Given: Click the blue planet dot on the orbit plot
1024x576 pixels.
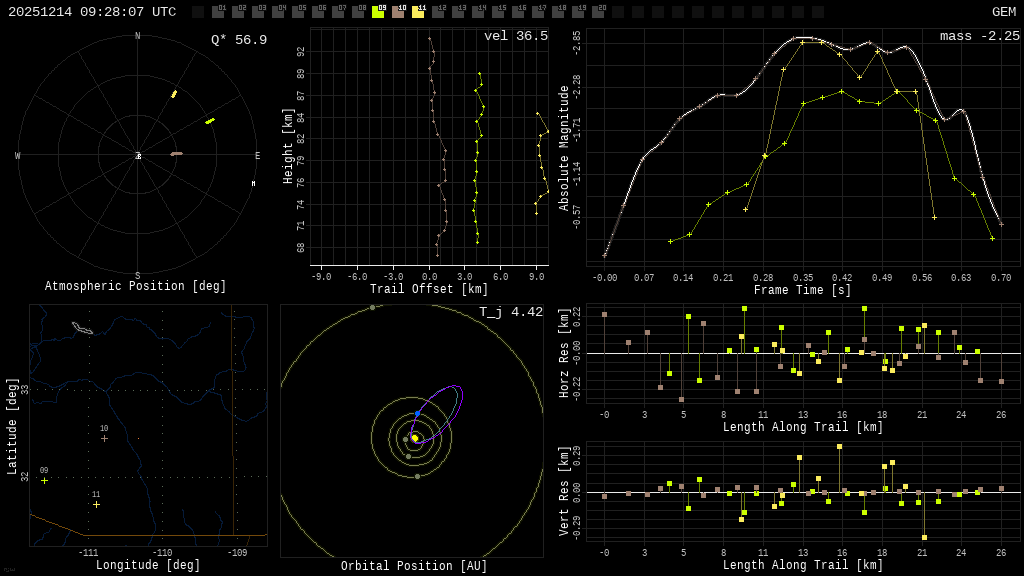Looking at the screenshot, I should click(417, 413).
